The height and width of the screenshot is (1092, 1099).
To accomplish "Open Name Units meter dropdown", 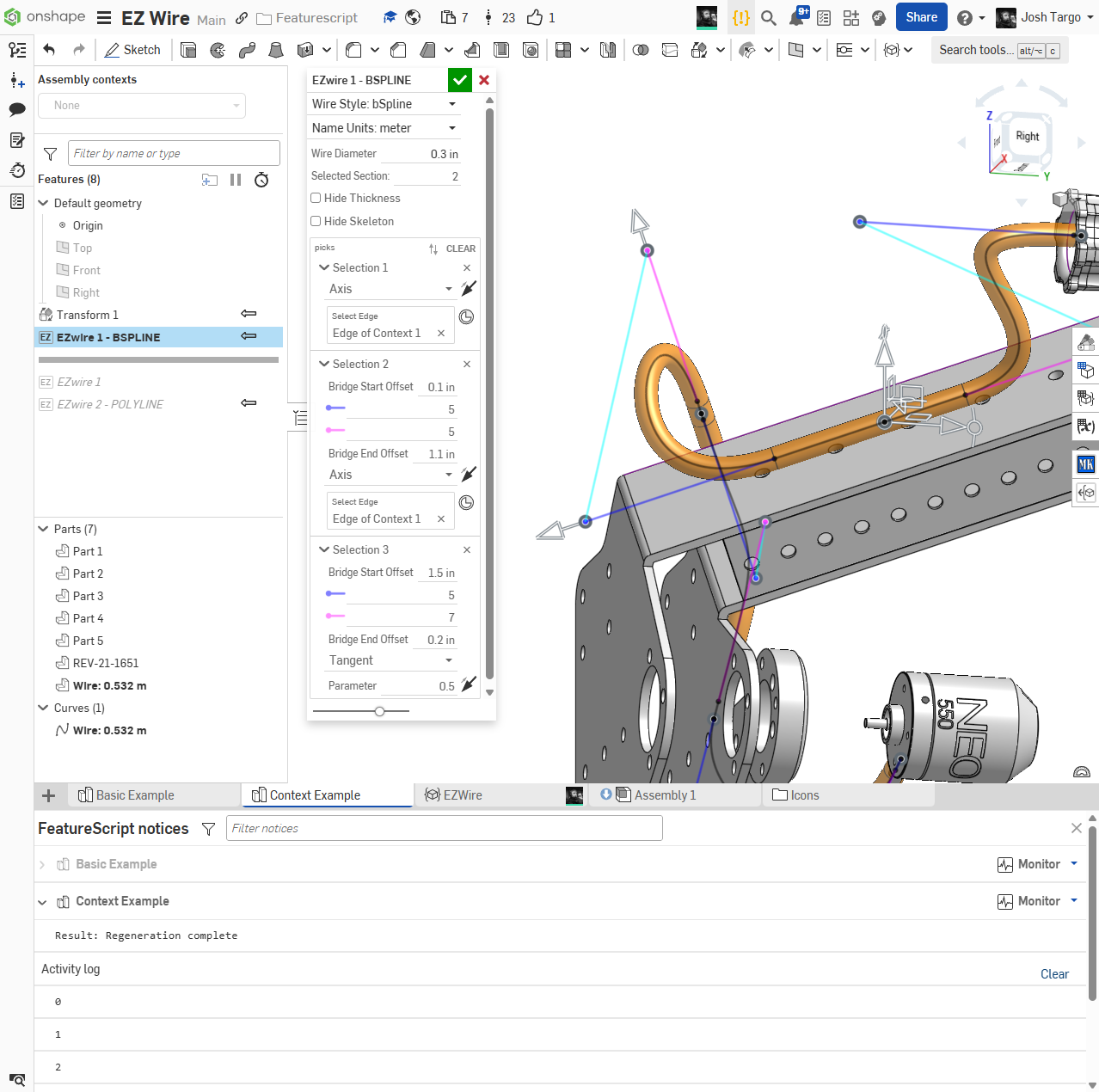I will click(x=384, y=128).
